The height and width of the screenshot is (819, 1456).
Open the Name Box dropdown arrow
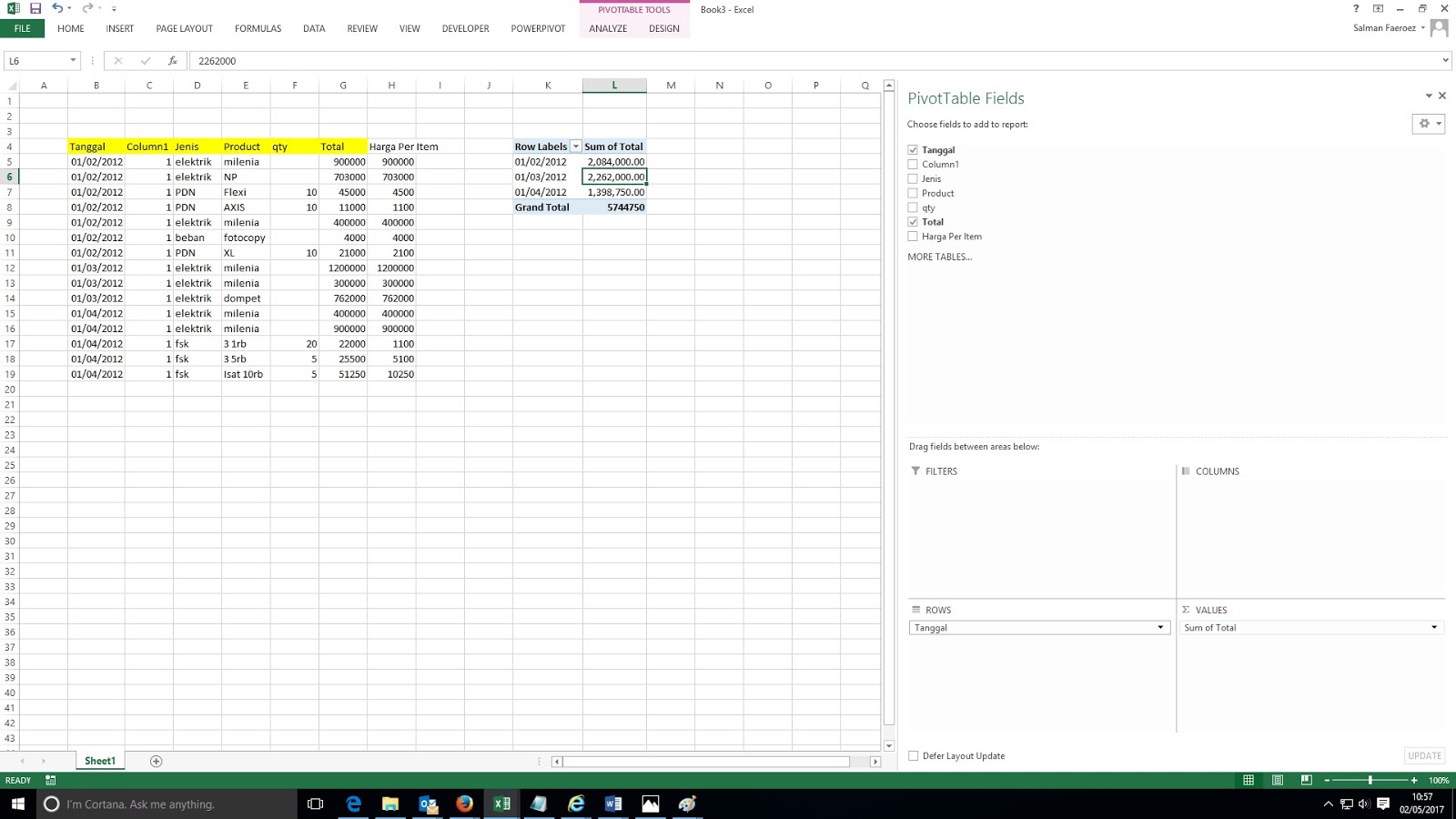(x=73, y=61)
